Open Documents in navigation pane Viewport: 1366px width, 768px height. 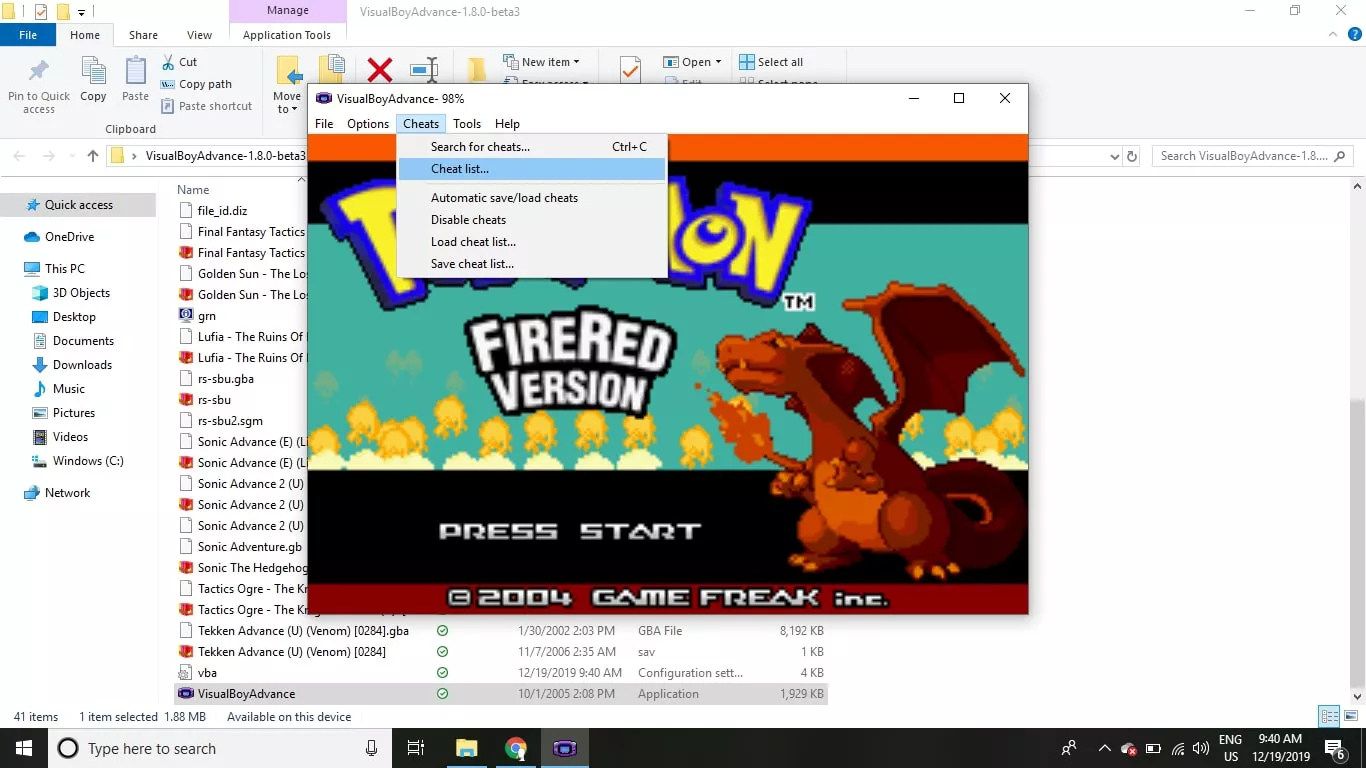coord(83,341)
